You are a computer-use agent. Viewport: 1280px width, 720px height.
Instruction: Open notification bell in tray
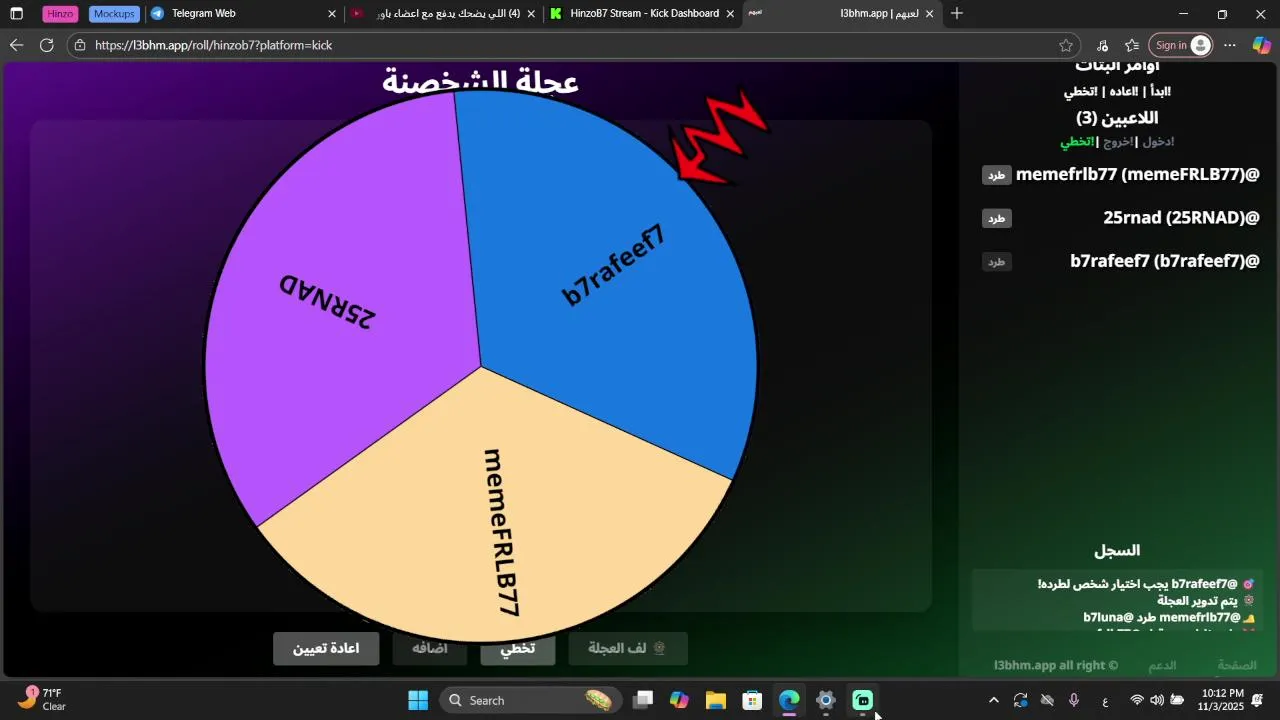1257,700
